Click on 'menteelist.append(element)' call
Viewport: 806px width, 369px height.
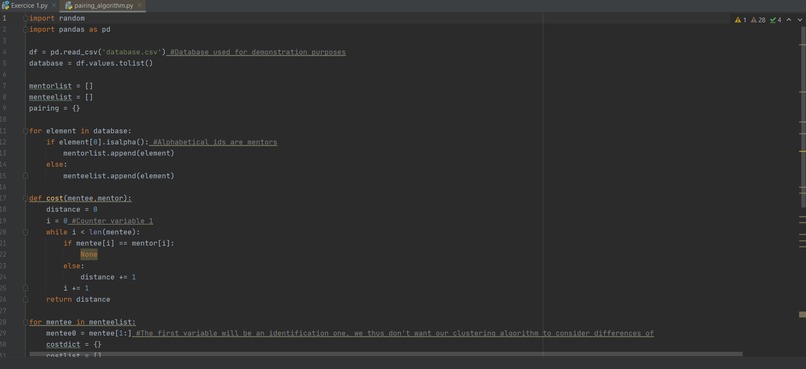119,176
